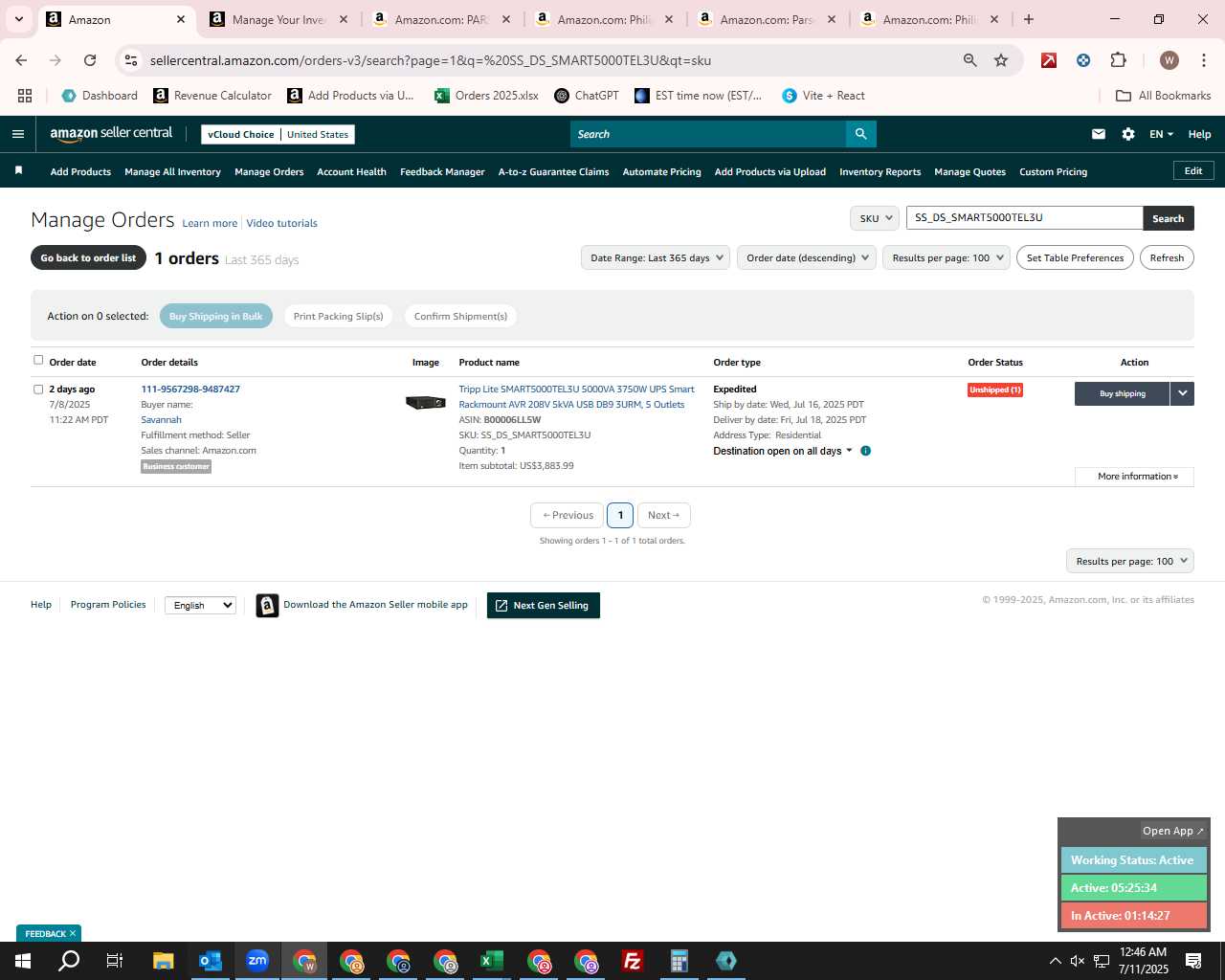
Task: Click the Buy shipping button
Action: click(1122, 393)
